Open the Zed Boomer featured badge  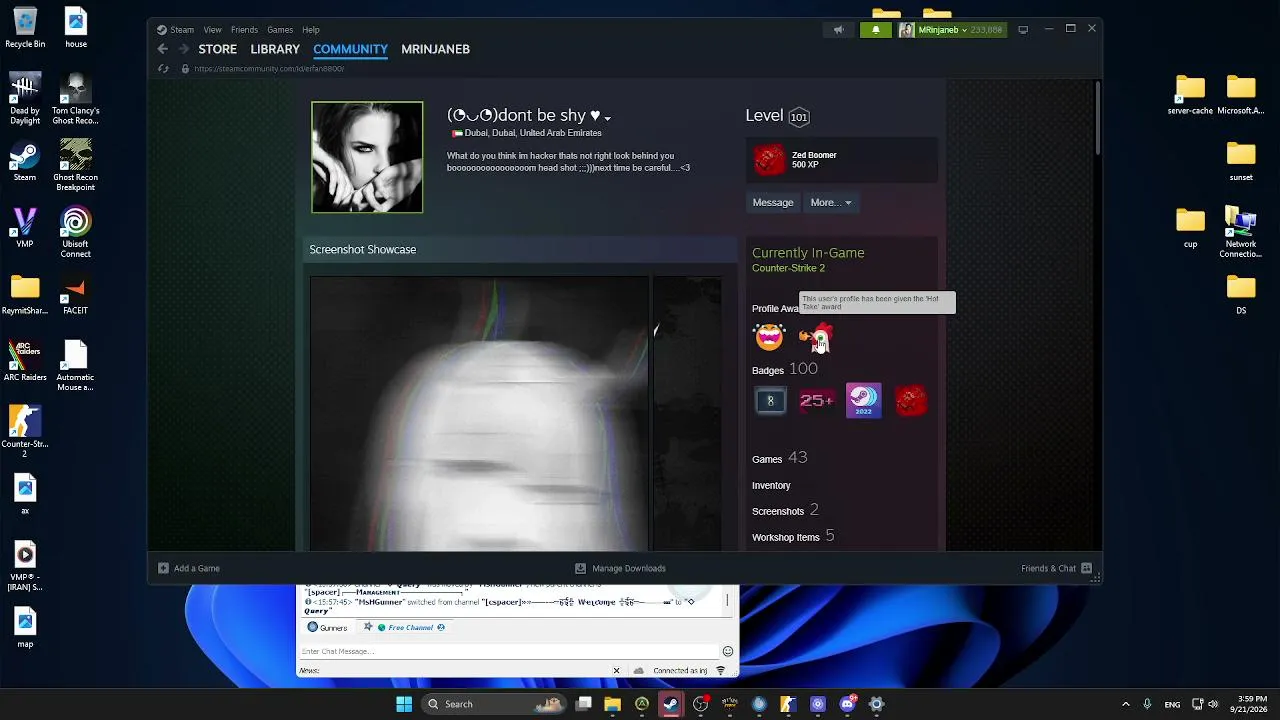(770, 159)
